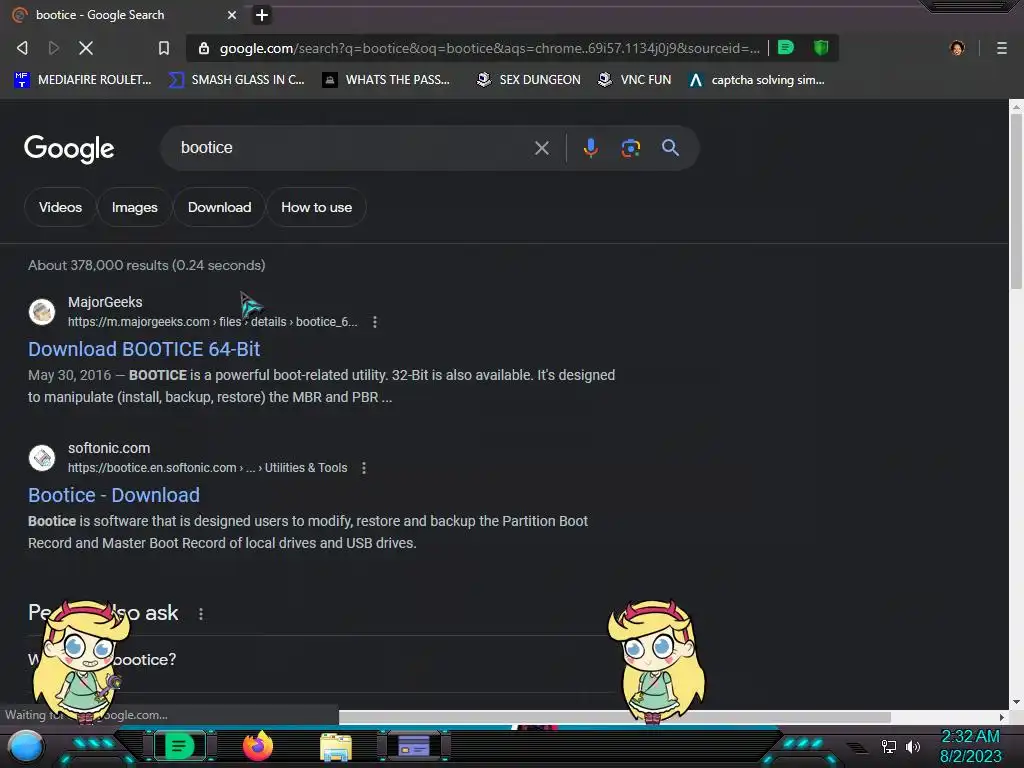Open more options for the softonic.com result
Screen dimensions: 1024x768
point(364,468)
